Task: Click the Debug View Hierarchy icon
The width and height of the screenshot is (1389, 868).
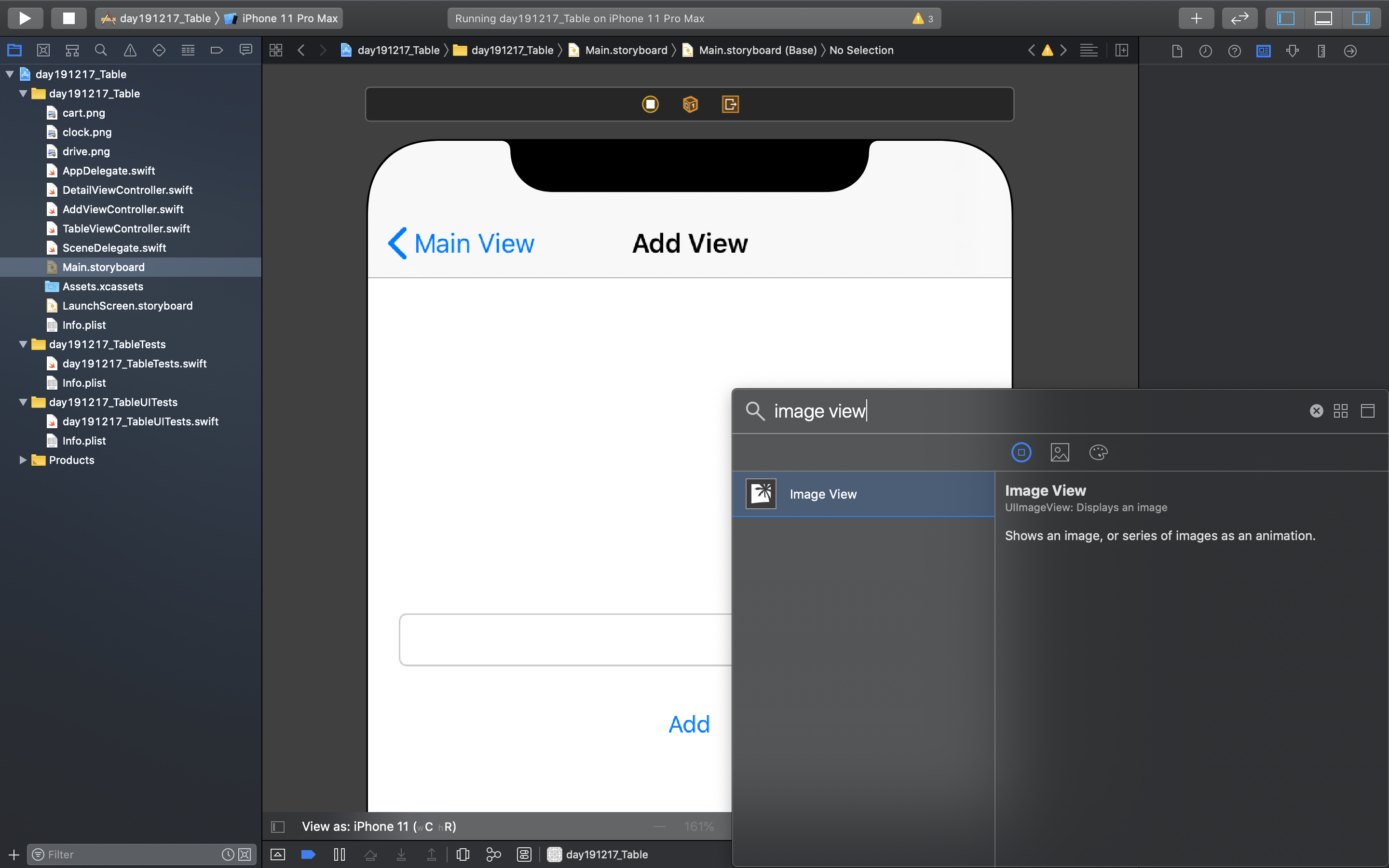Action: tap(463, 854)
